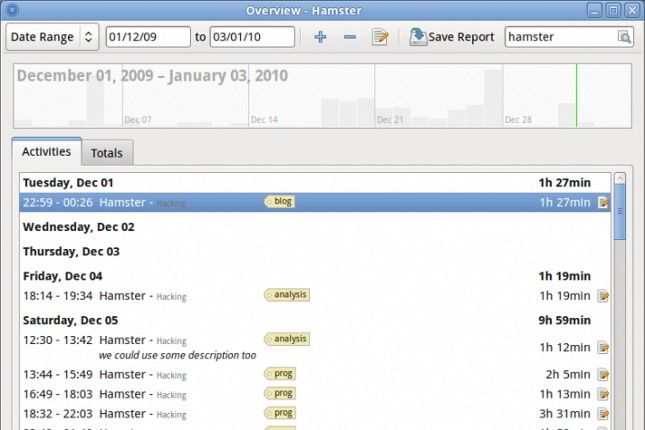
Task: Click the edit activity toolbar icon
Action: pos(380,37)
